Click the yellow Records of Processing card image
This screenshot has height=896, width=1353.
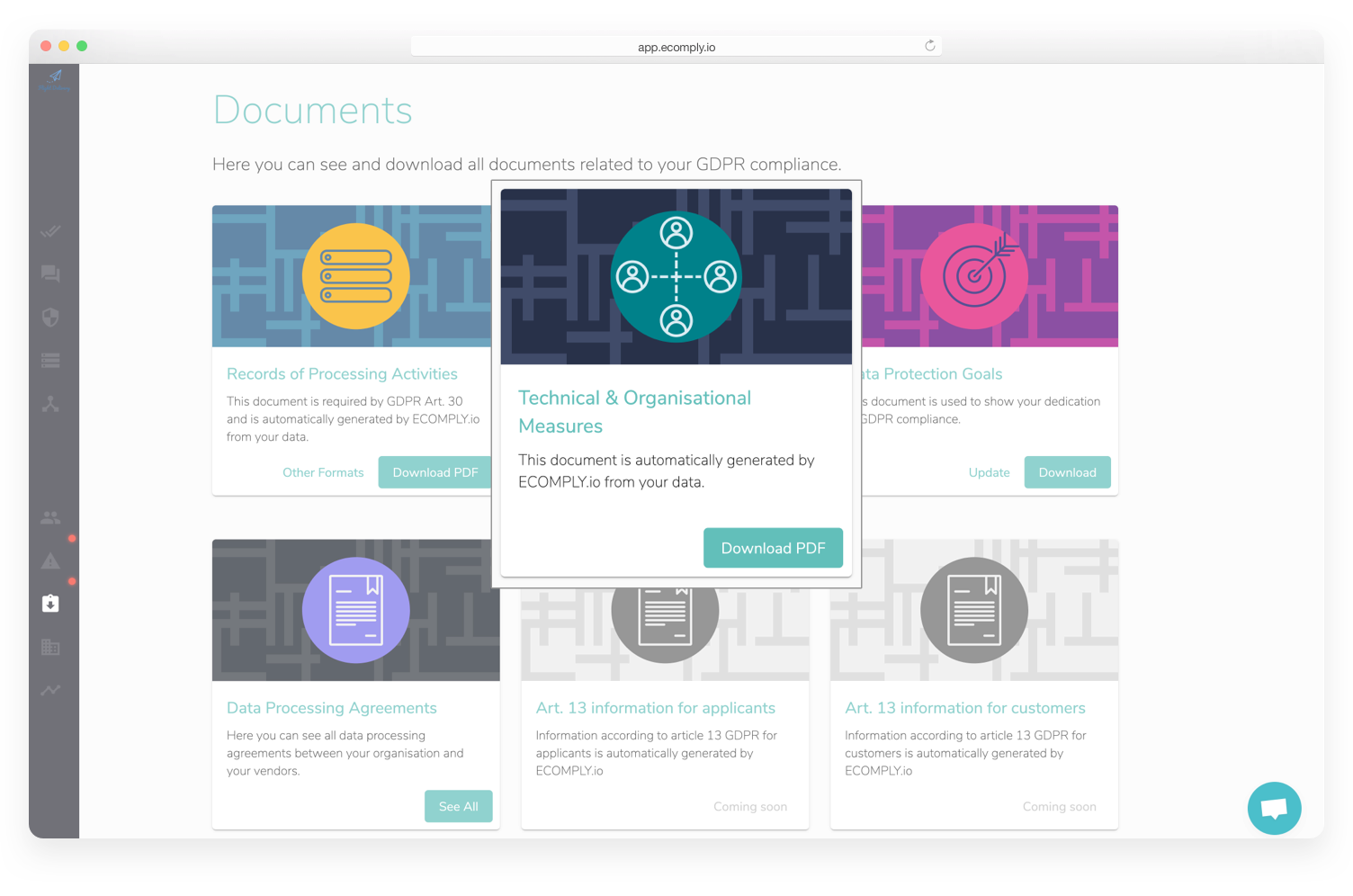(356, 276)
